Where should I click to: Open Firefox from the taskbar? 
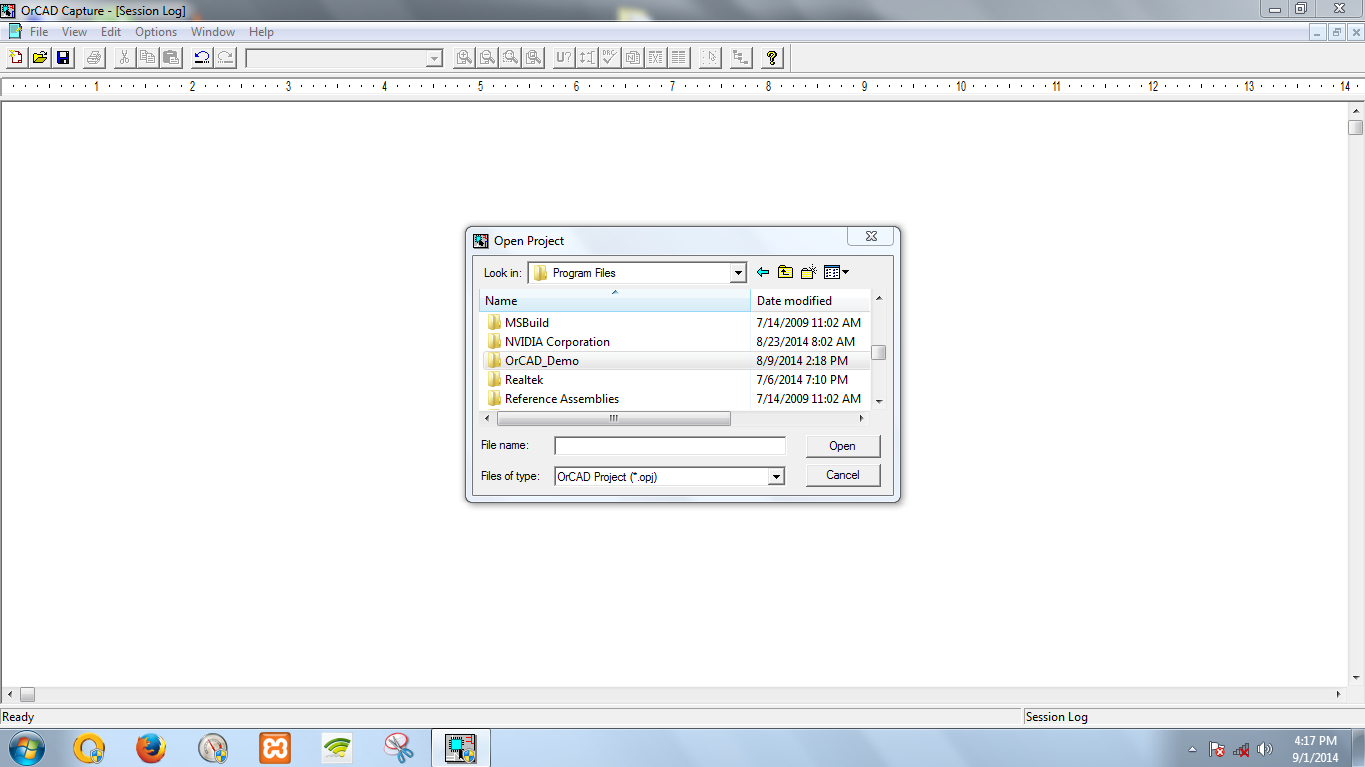click(151, 747)
